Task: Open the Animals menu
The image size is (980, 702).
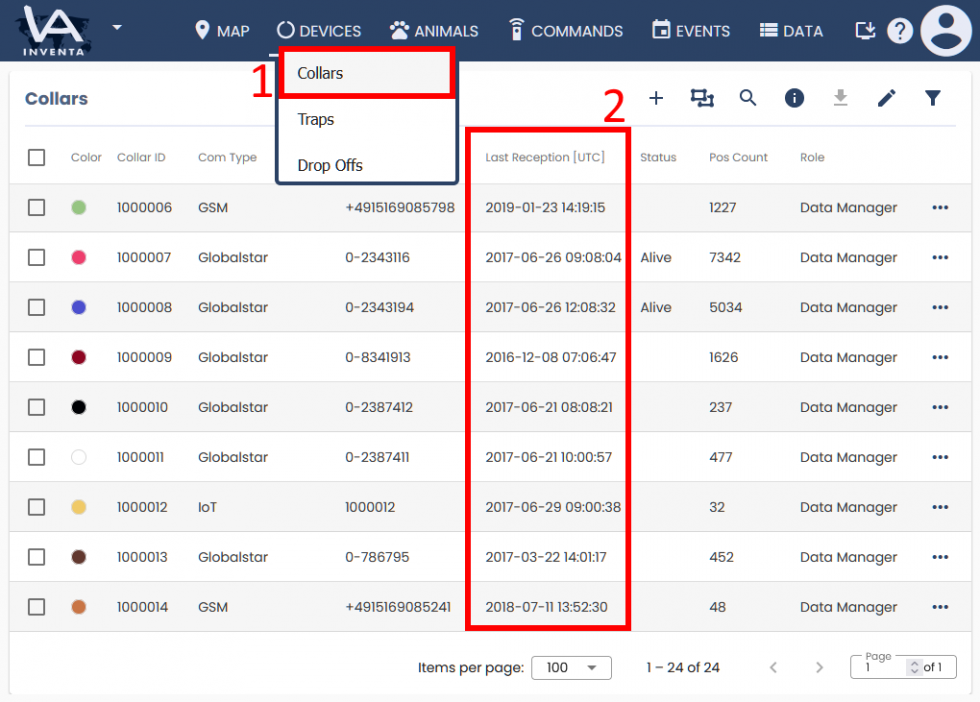Action: 434,31
